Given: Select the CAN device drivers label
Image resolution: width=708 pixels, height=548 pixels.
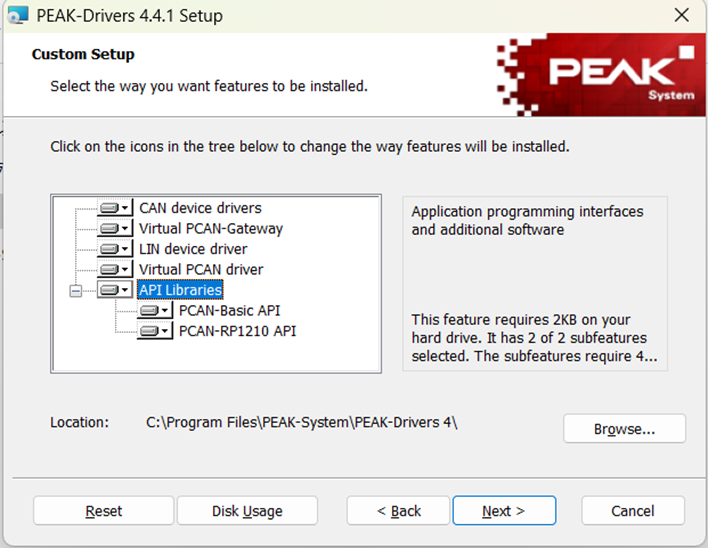Looking at the screenshot, I should pyautogui.click(x=200, y=208).
